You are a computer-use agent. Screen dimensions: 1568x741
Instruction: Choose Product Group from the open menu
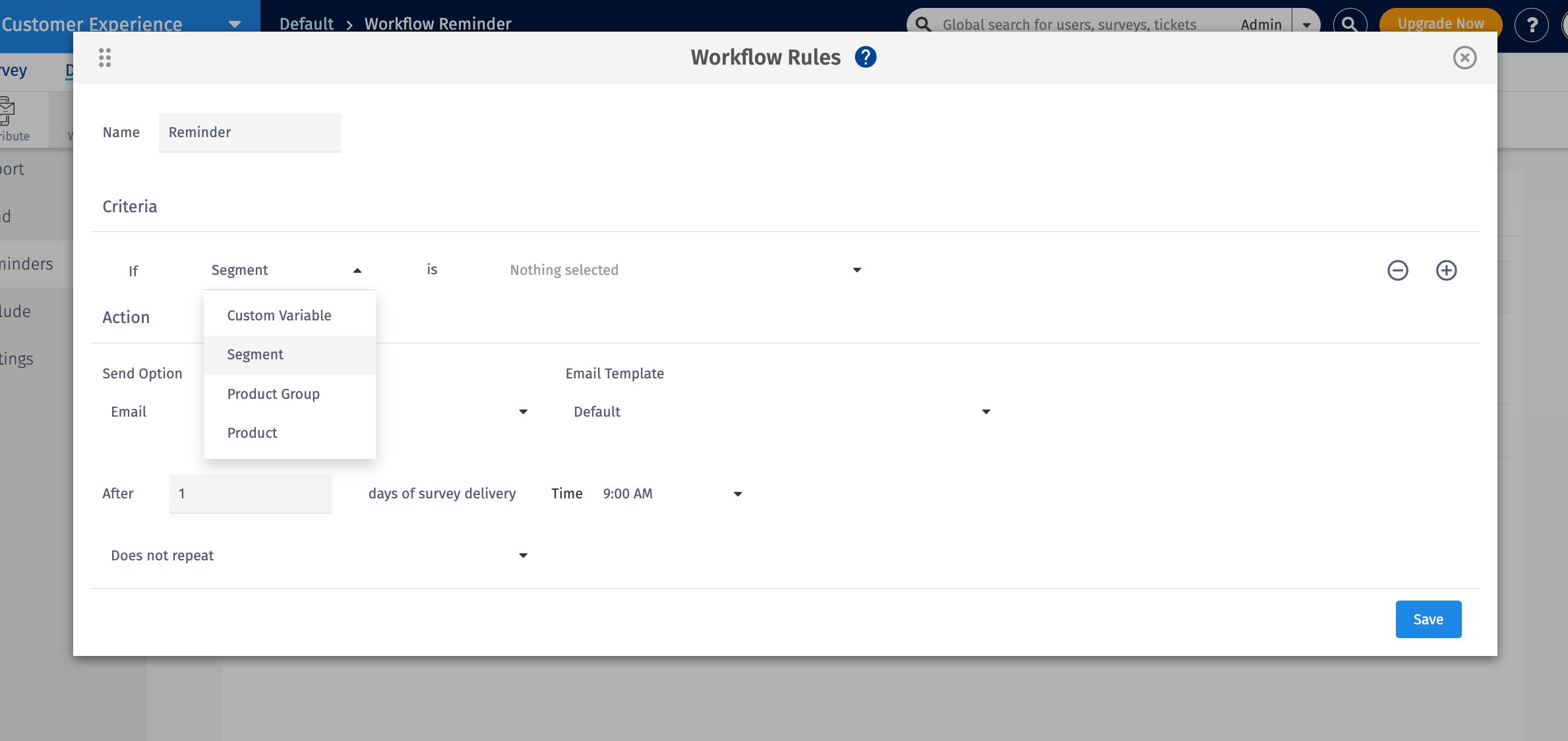point(273,394)
